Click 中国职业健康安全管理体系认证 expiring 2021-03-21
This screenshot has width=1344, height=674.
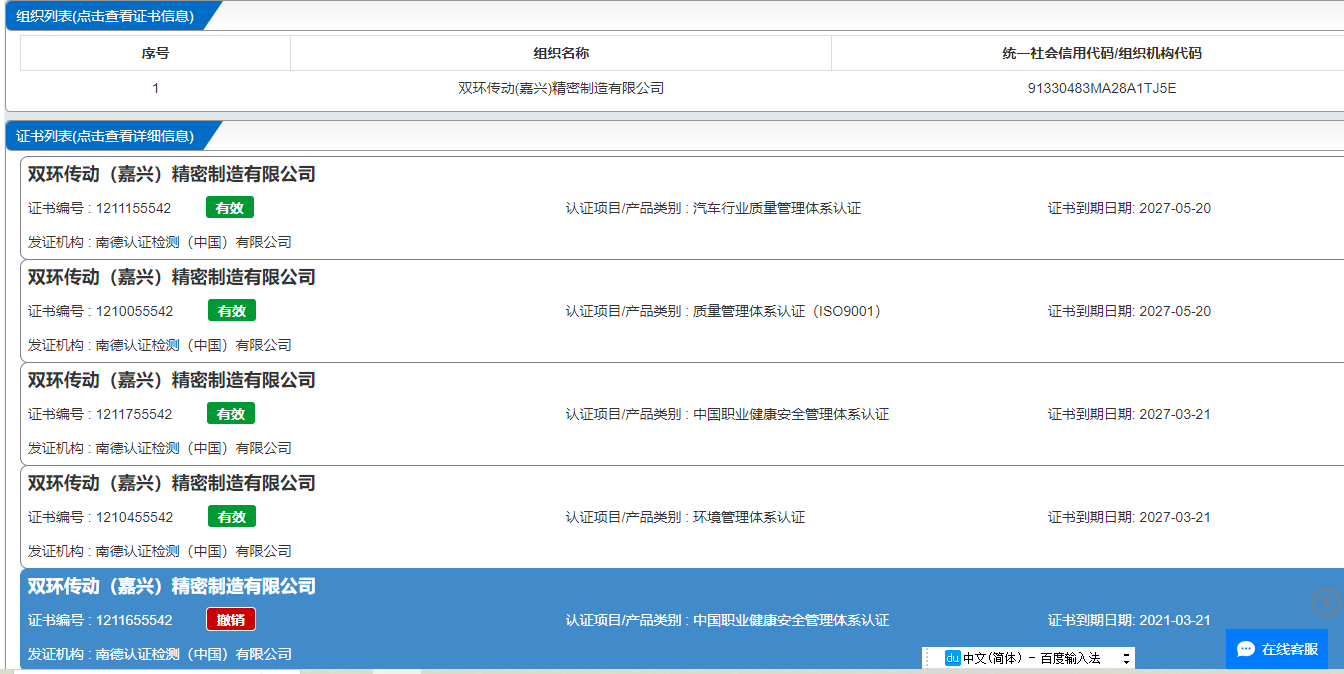click(791, 621)
